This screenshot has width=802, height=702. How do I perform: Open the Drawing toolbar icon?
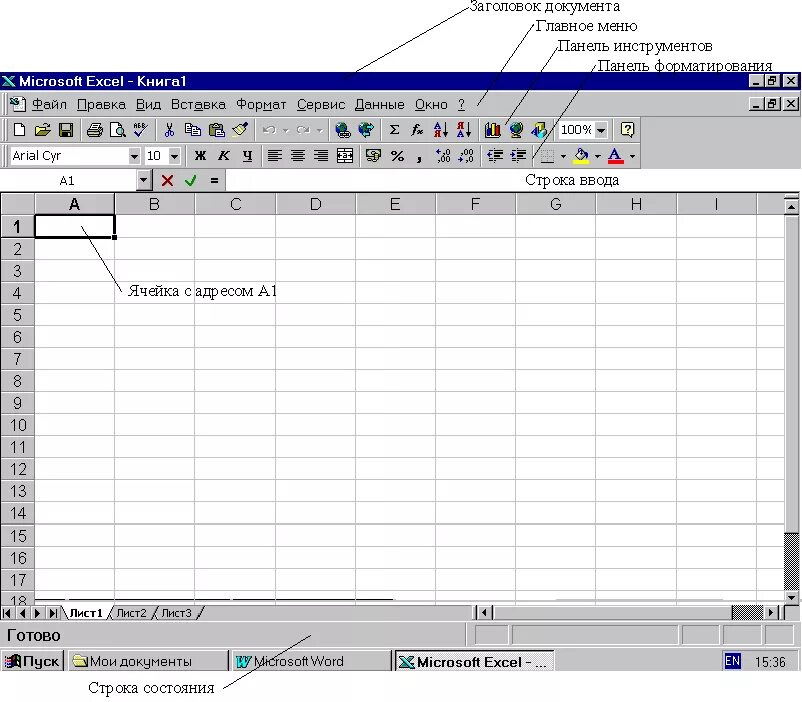pyautogui.click(x=539, y=130)
